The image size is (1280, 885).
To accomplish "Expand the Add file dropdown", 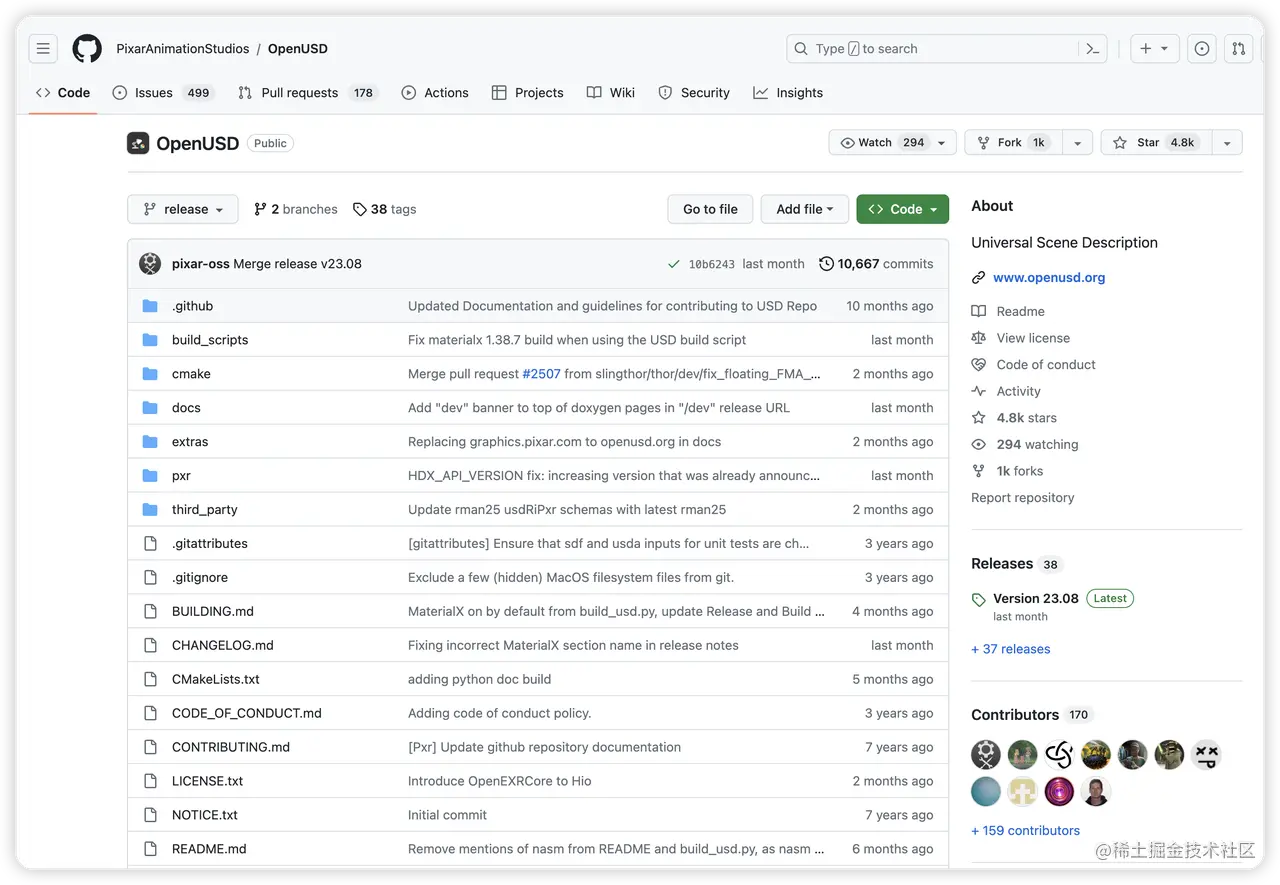I will click(x=805, y=209).
